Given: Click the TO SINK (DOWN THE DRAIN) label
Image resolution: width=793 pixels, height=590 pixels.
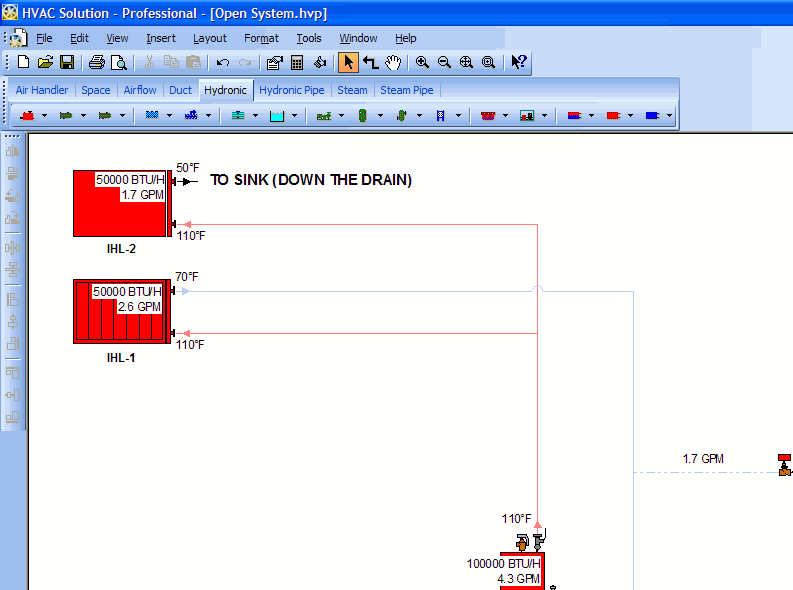Looking at the screenshot, I should coord(310,180).
